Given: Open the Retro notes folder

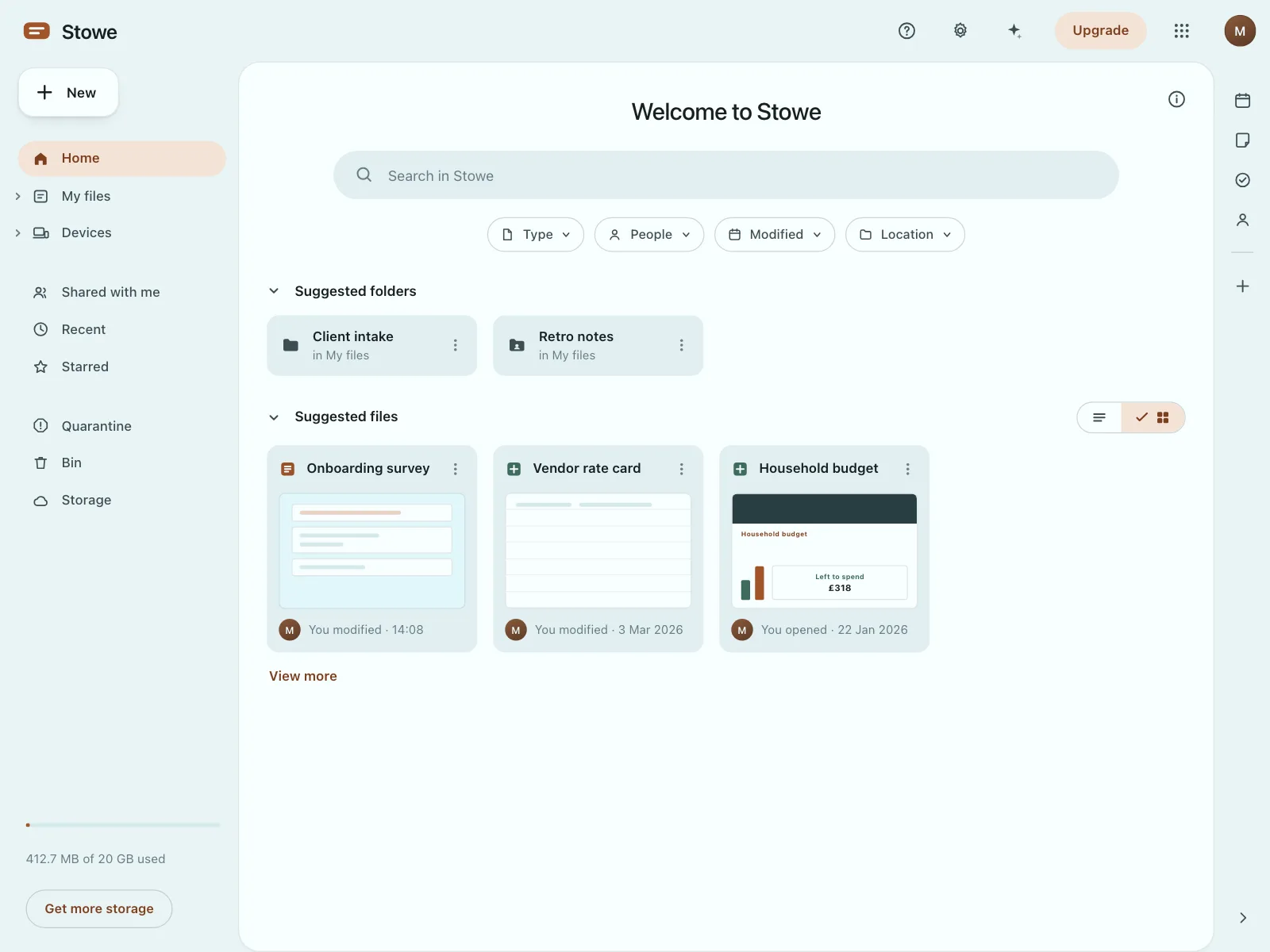Looking at the screenshot, I should click(598, 345).
